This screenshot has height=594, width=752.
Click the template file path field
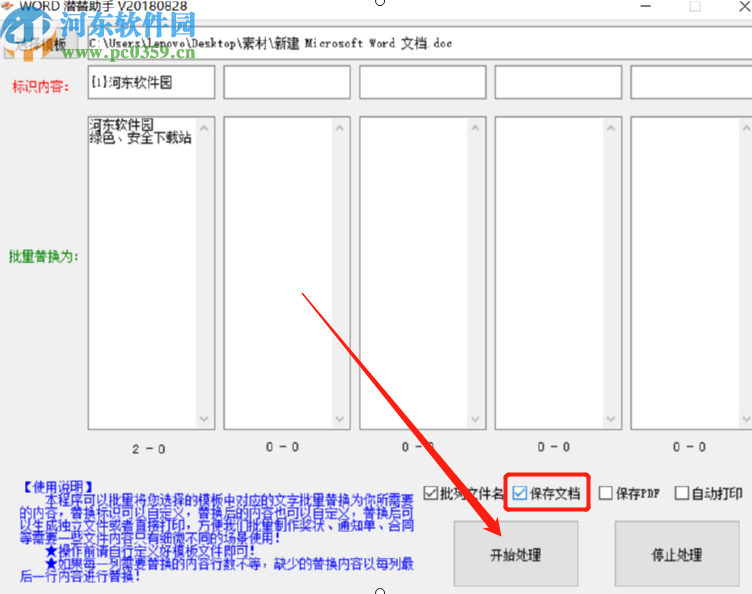pyautogui.click(x=418, y=44)
